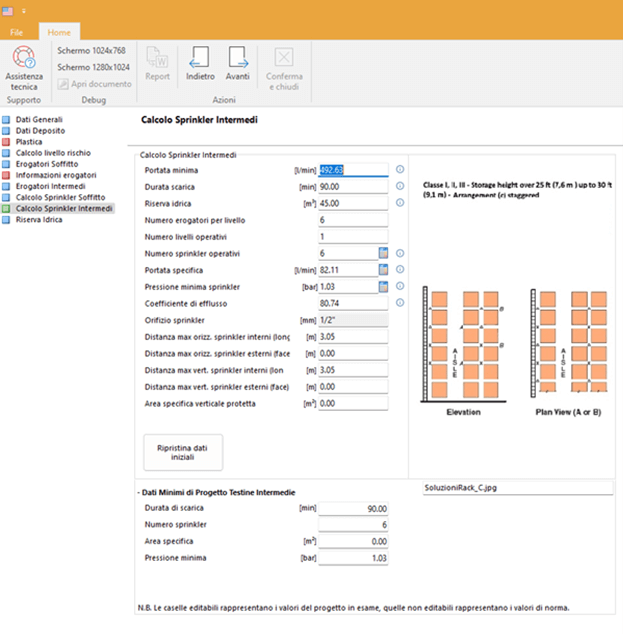This screenshot has width=623, height=634.
Task: Click info icon next to Durata scarica
Action: coord(400,186)
